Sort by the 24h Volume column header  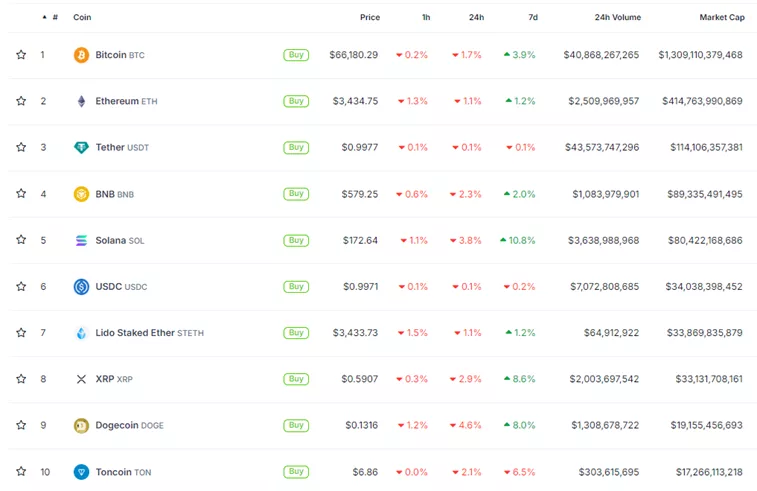tap(617, 17)
